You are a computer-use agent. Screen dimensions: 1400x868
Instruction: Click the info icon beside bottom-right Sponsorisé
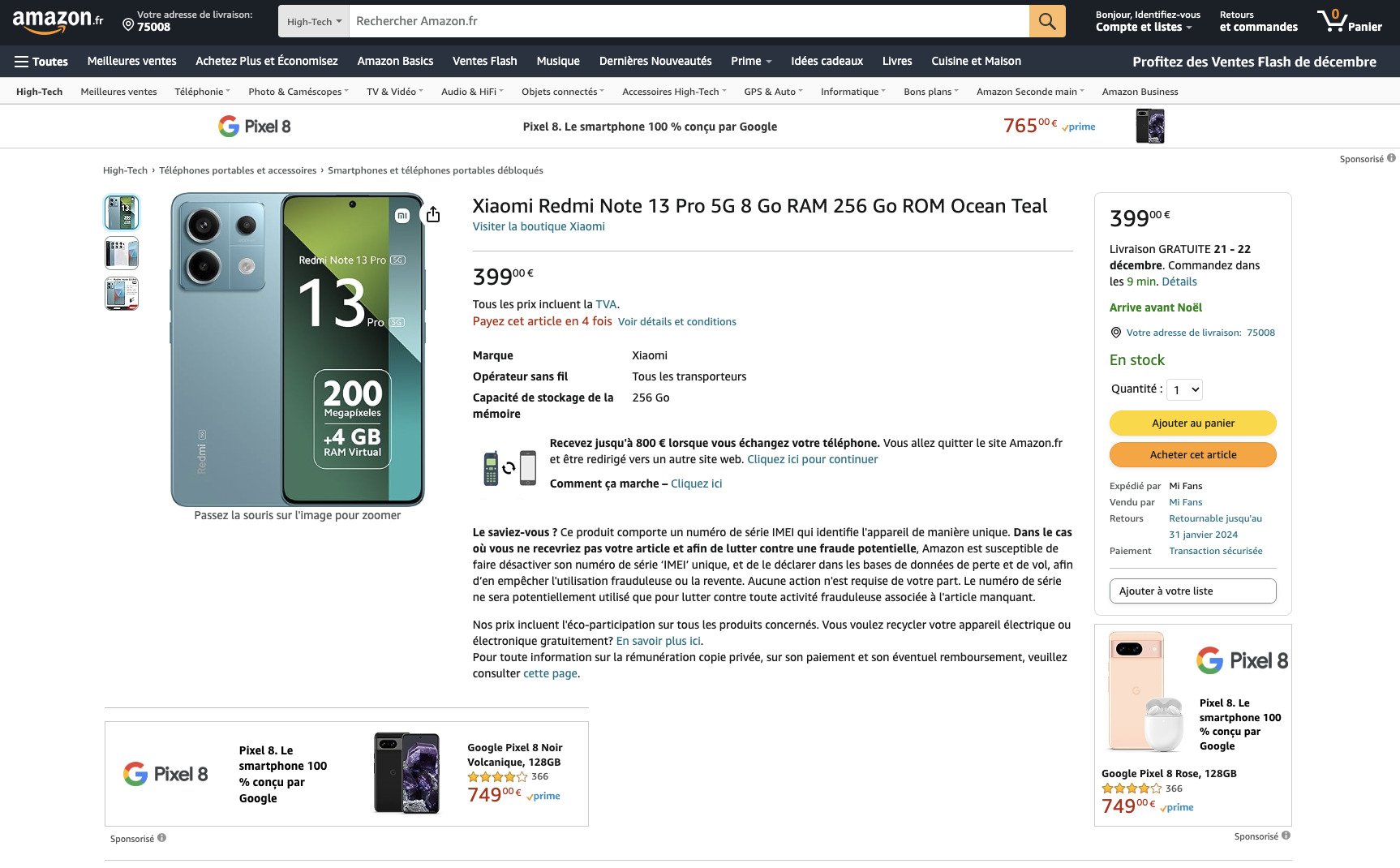(1286, 836)
